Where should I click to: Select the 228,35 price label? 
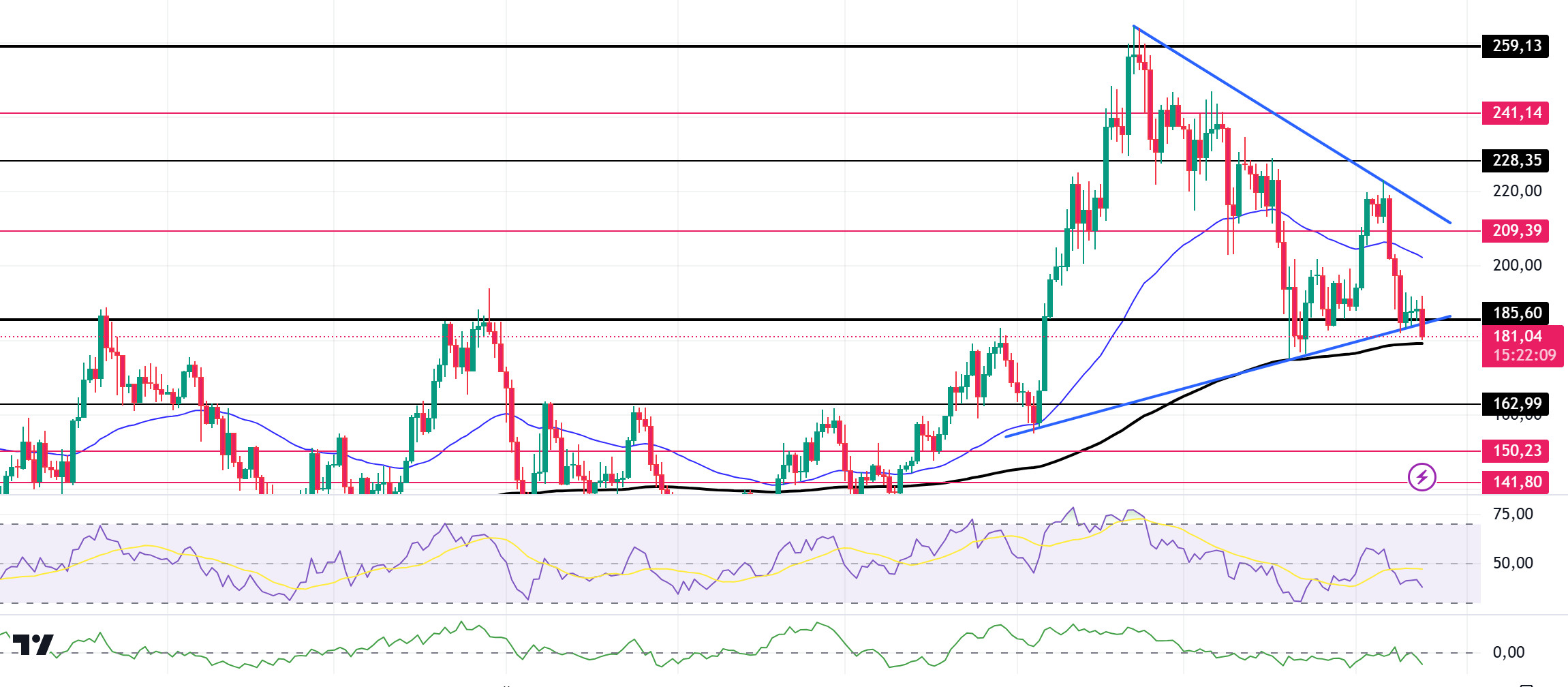[x=1516, y=161]
